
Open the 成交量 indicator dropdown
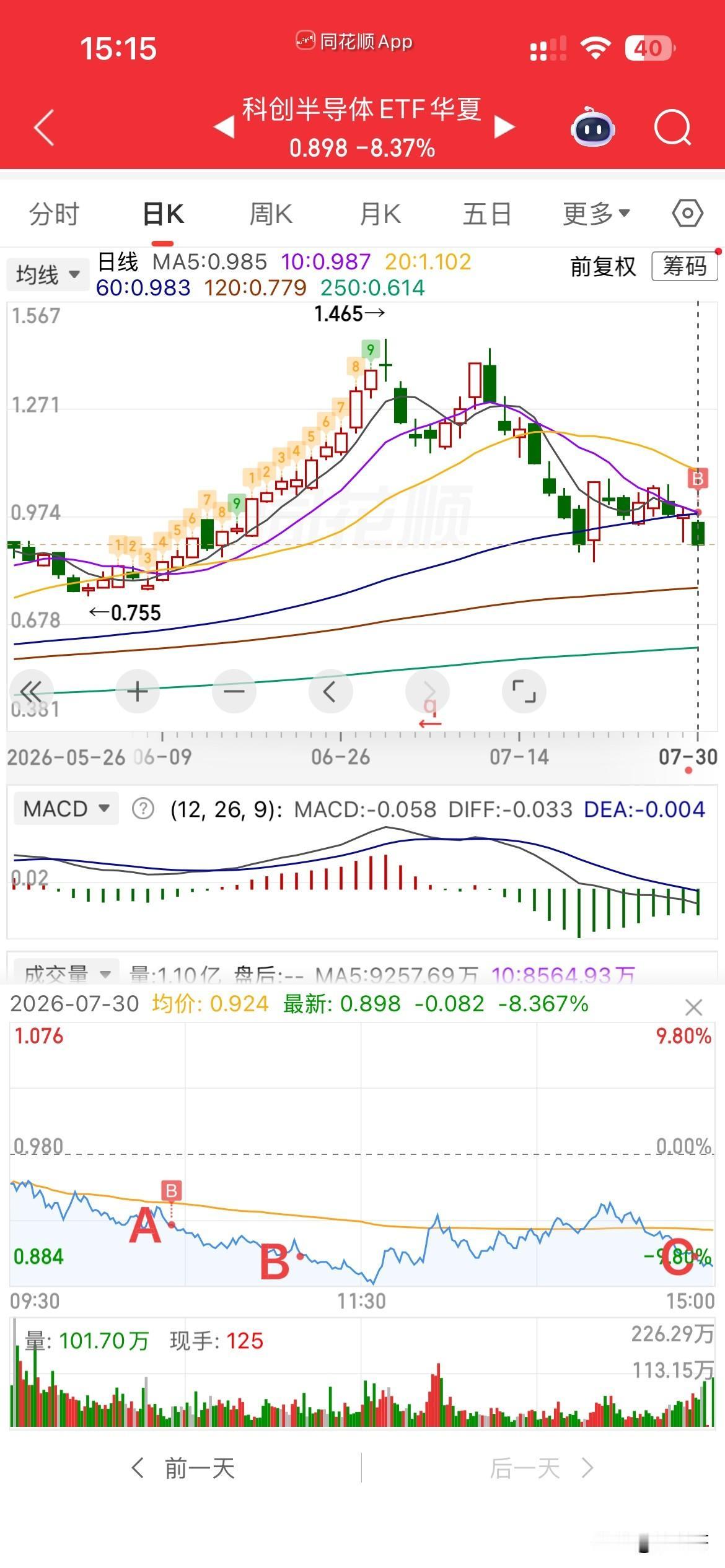(x=66, y=973)
